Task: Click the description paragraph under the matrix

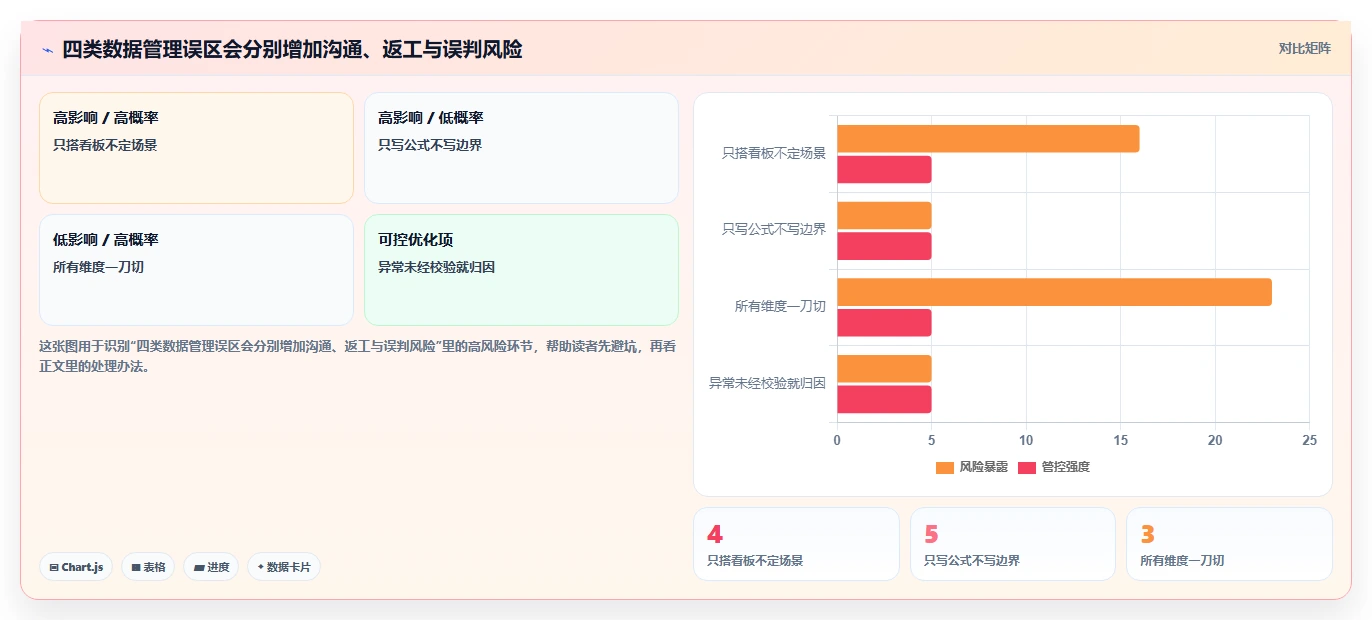Action: point(358,356)
